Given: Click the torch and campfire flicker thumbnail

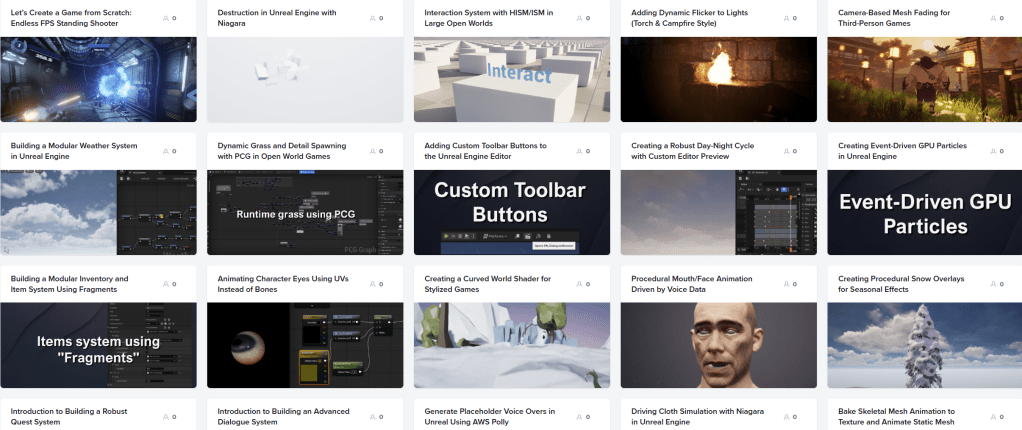Looking at the screenshot, I should point(719,79).
